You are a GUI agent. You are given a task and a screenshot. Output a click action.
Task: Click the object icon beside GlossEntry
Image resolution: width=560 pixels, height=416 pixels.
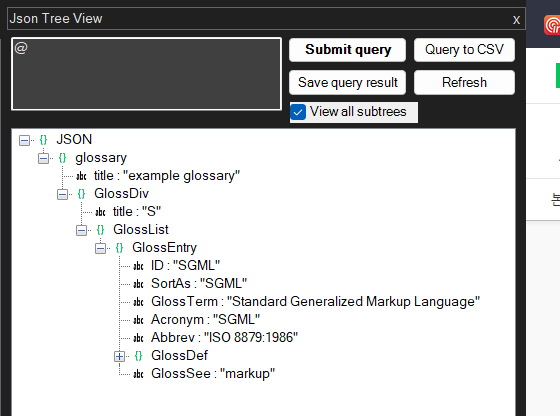point(119,248)
